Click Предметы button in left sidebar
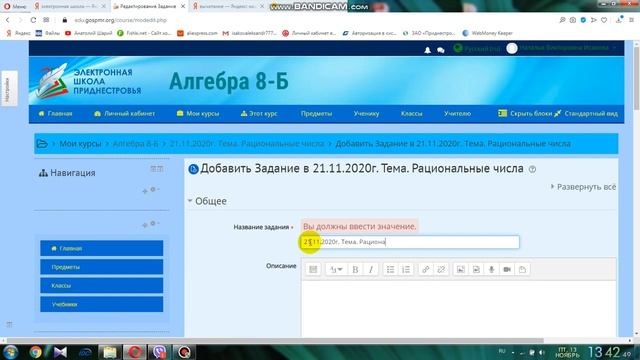This screenshot has height=360, width=640. tap(102, 267)
